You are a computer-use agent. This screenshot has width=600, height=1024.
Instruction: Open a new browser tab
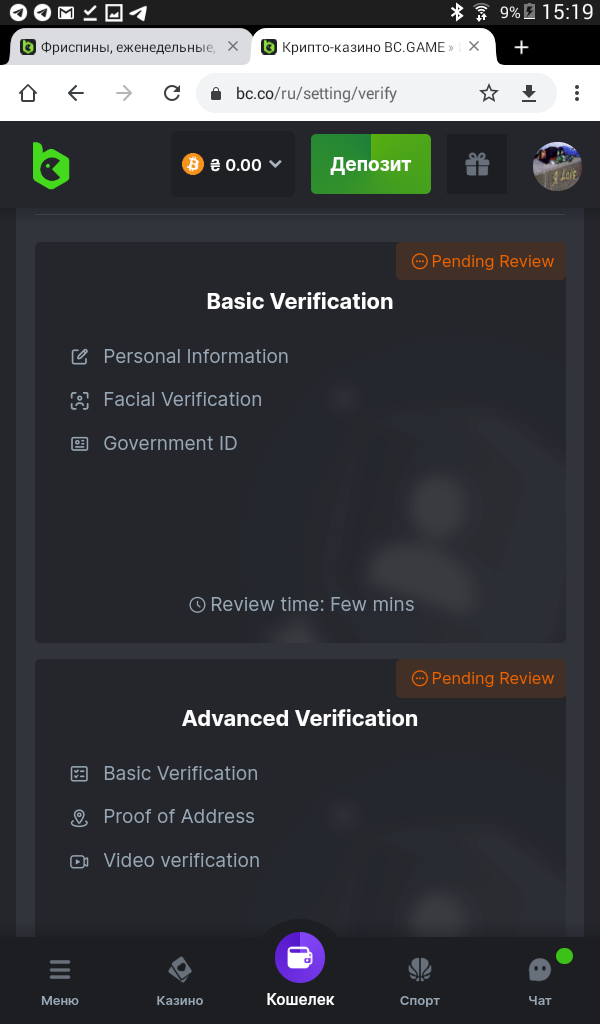521,47
